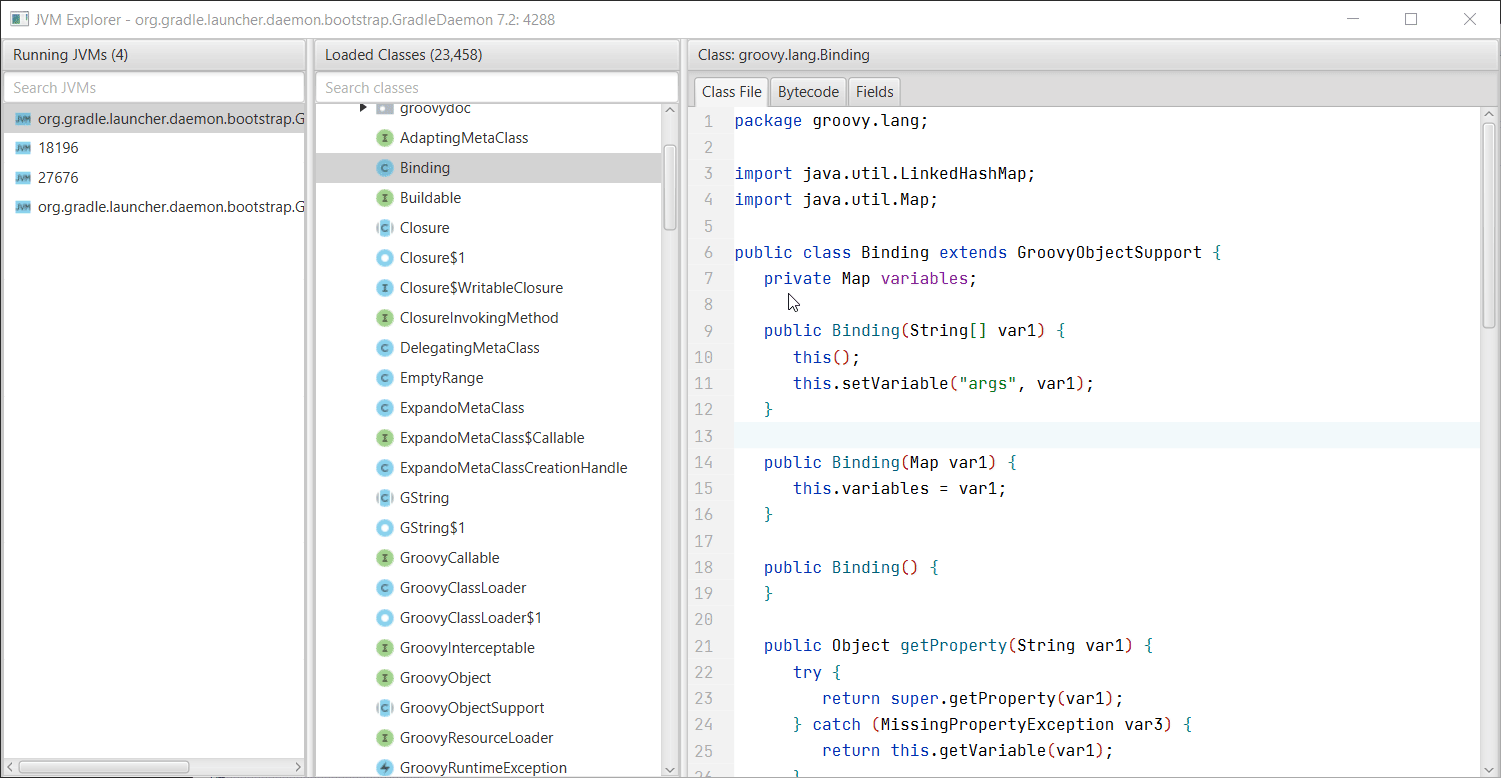Click the GroovyObject interface icon
The height and width of the screenshot is (778, 1501).
click(x=384, y=678)
